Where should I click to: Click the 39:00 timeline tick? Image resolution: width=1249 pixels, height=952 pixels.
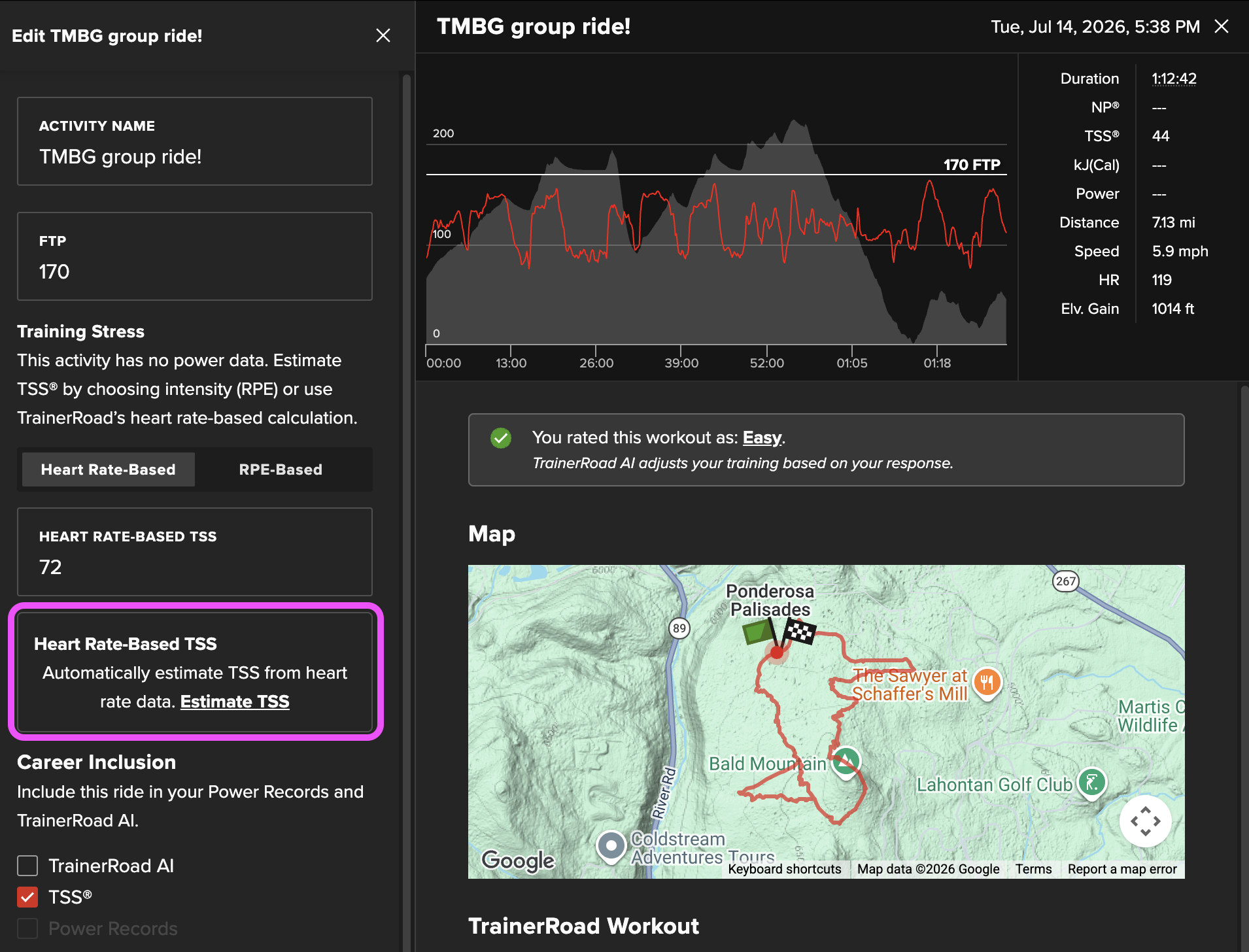pyautogui.click(x=681, y=362)
